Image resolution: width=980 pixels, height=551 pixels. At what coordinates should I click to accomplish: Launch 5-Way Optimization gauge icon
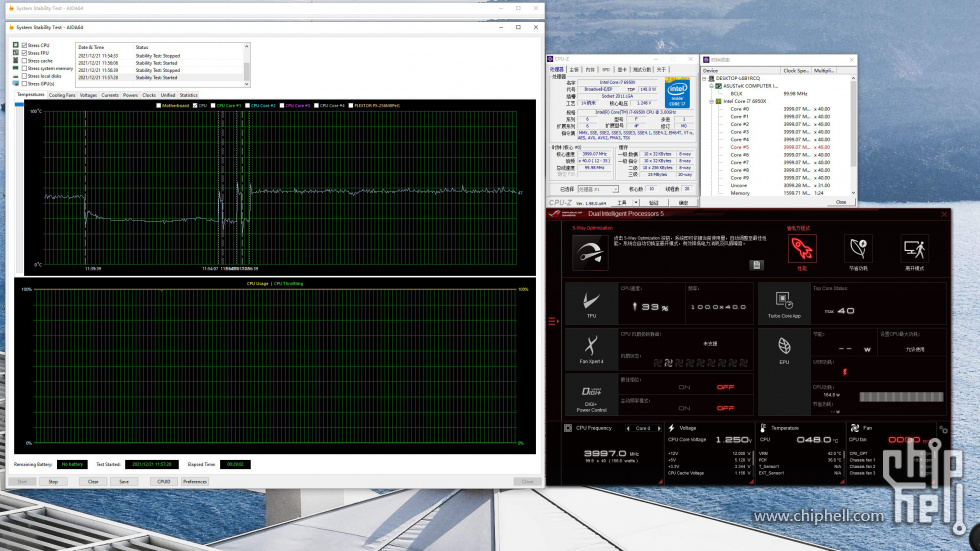click(x=590, y=252)
